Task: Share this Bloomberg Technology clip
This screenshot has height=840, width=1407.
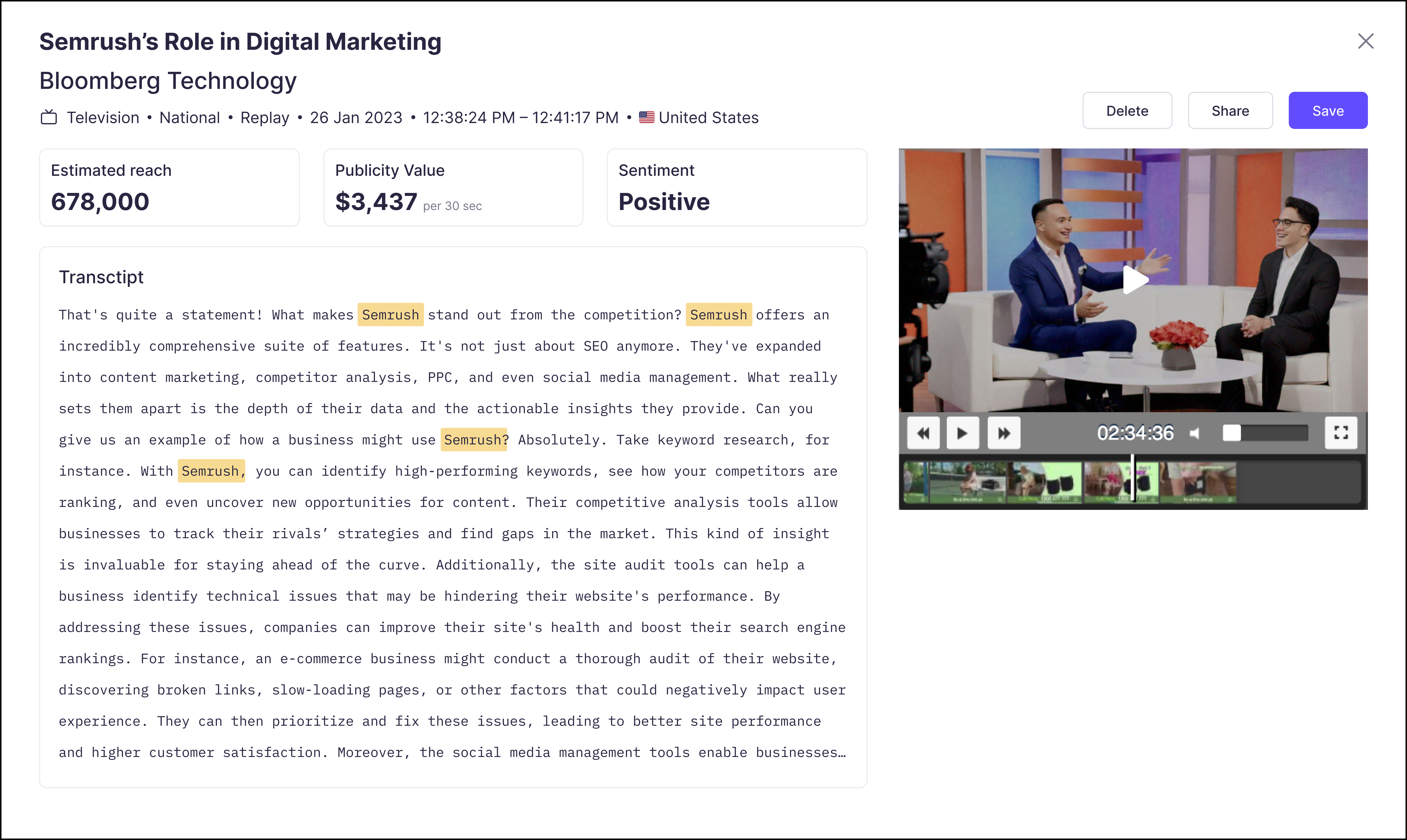Action: (x=1230, y=111)
